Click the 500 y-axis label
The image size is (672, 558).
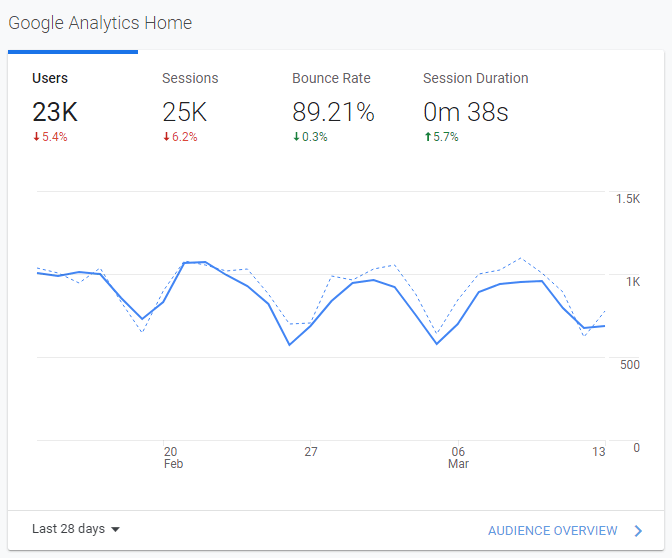click(630, 365)
